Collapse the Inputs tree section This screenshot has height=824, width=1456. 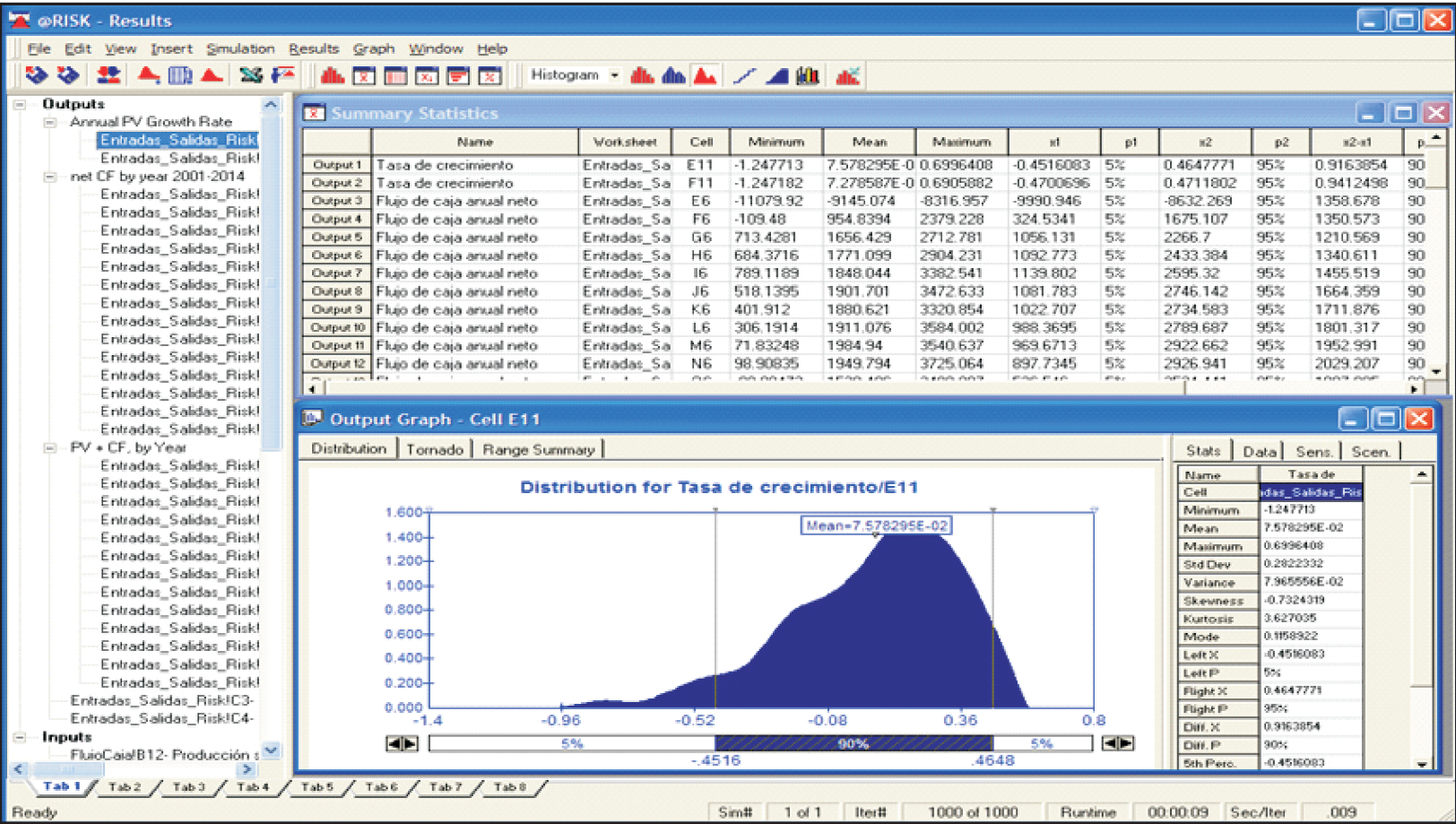click(x=20, y=737)
